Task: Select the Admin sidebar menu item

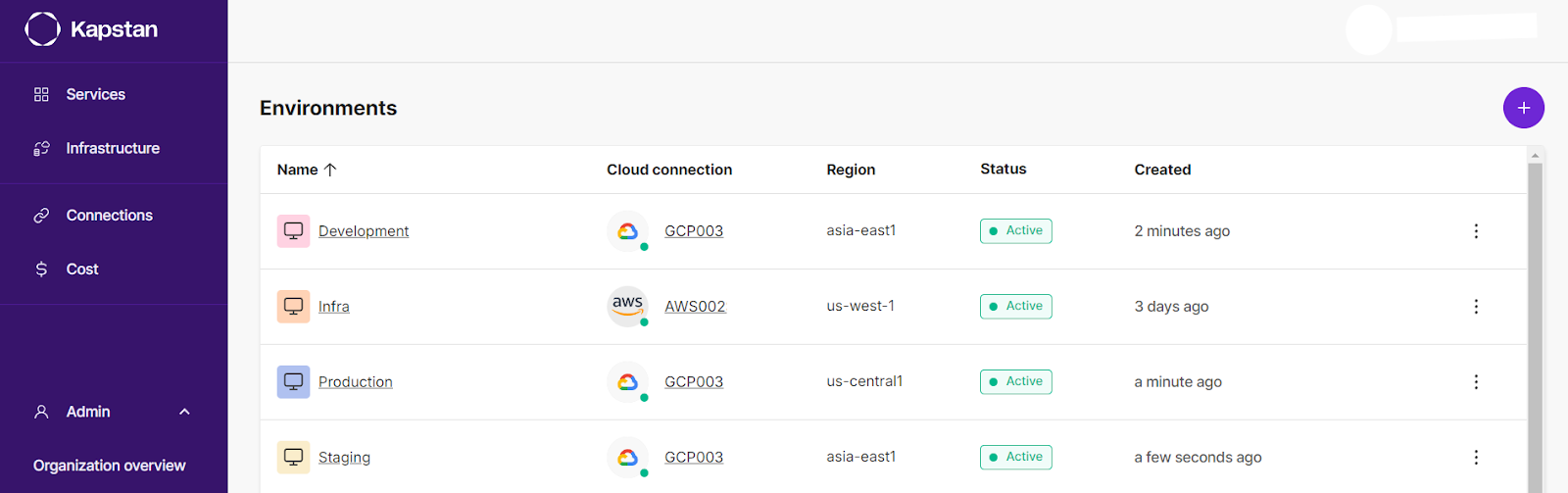Action: [x=114, y=413]
